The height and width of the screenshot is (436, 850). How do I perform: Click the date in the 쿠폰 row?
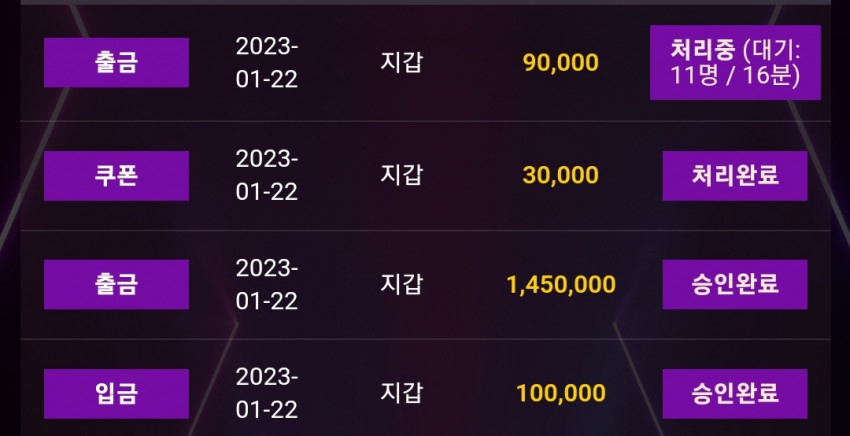click(267, 175)
